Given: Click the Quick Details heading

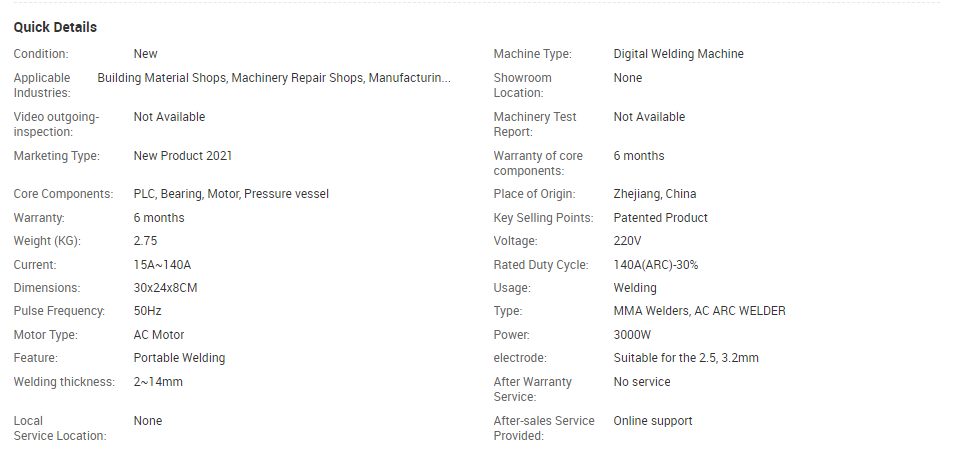Looking at the screenshot, I should click(x=55, y=27).
